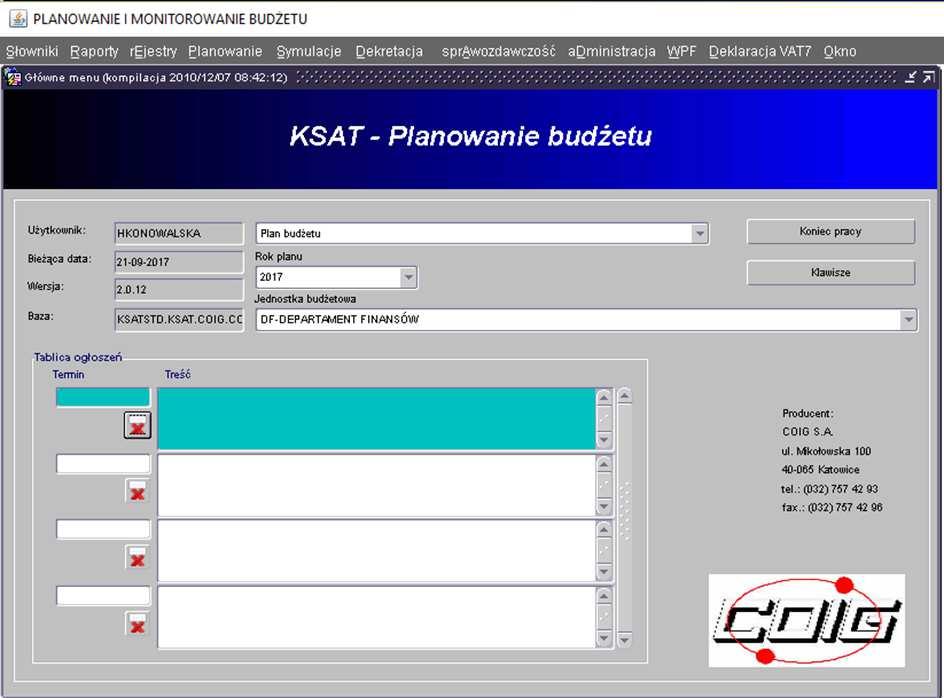944x698 pixels.
Task: Click the fourth Termin field
Action: click(x=103, y=595)
